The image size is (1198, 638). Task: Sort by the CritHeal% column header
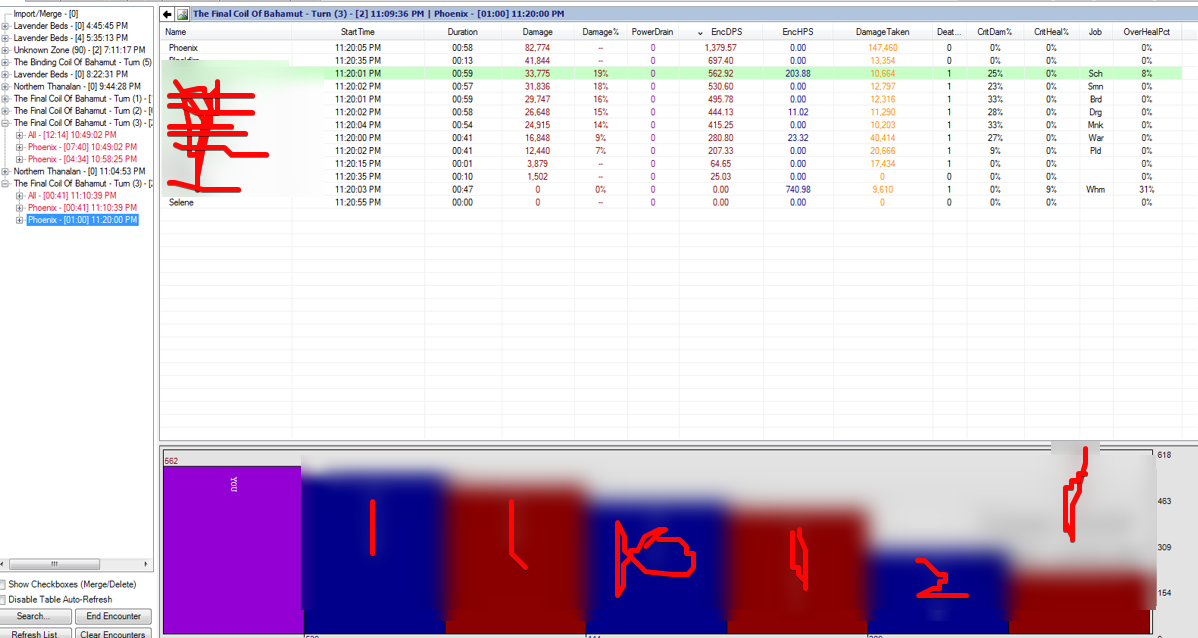(x=1051, y=32)
